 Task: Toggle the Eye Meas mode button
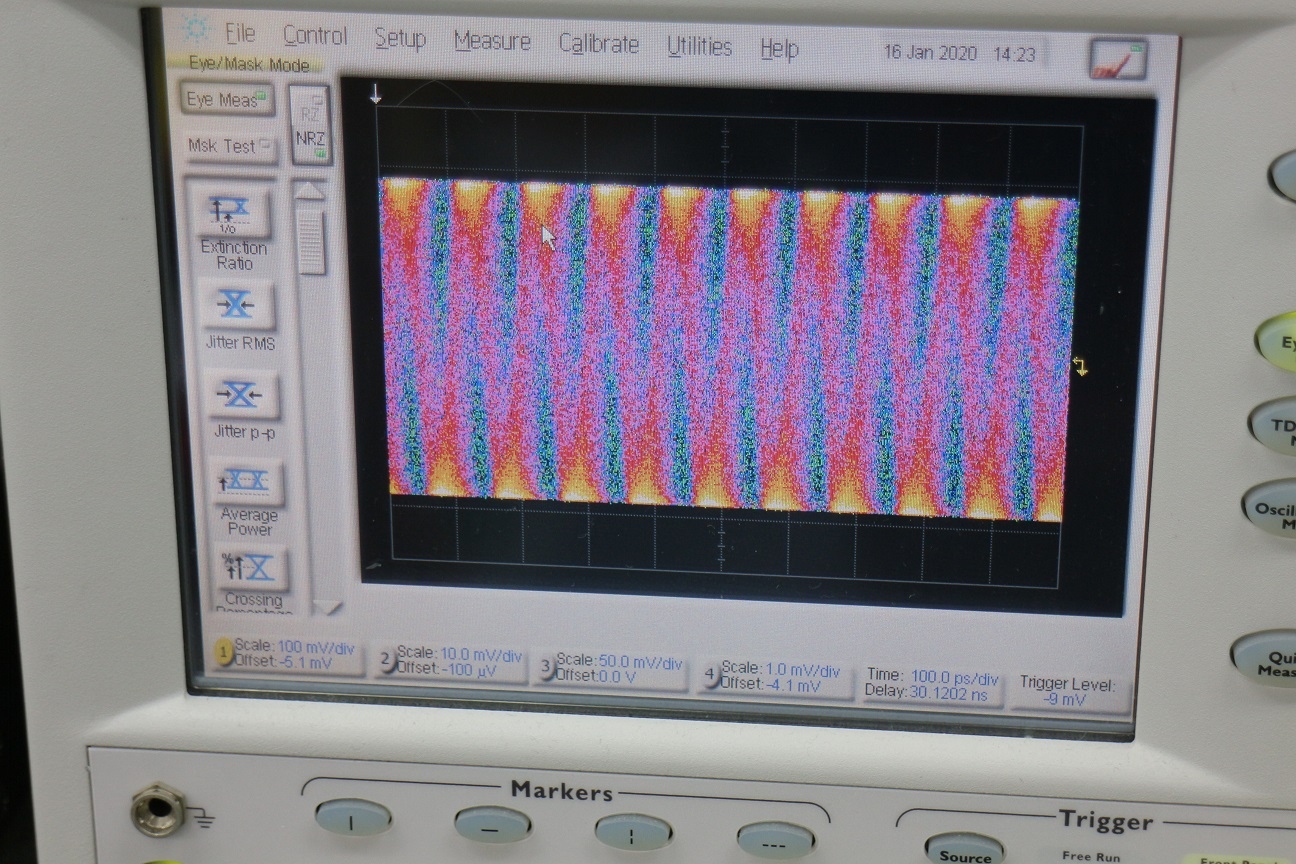click(227, 99)
